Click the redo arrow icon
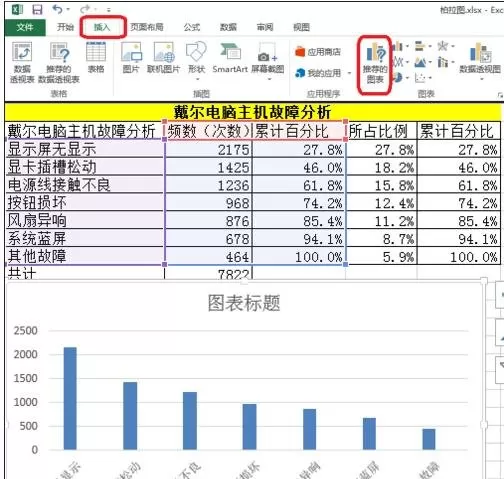 pyautogui.click(x=85, y=9)
